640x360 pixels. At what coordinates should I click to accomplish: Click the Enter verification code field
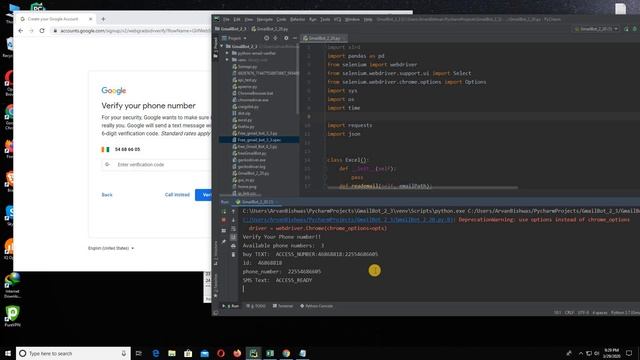156,164
